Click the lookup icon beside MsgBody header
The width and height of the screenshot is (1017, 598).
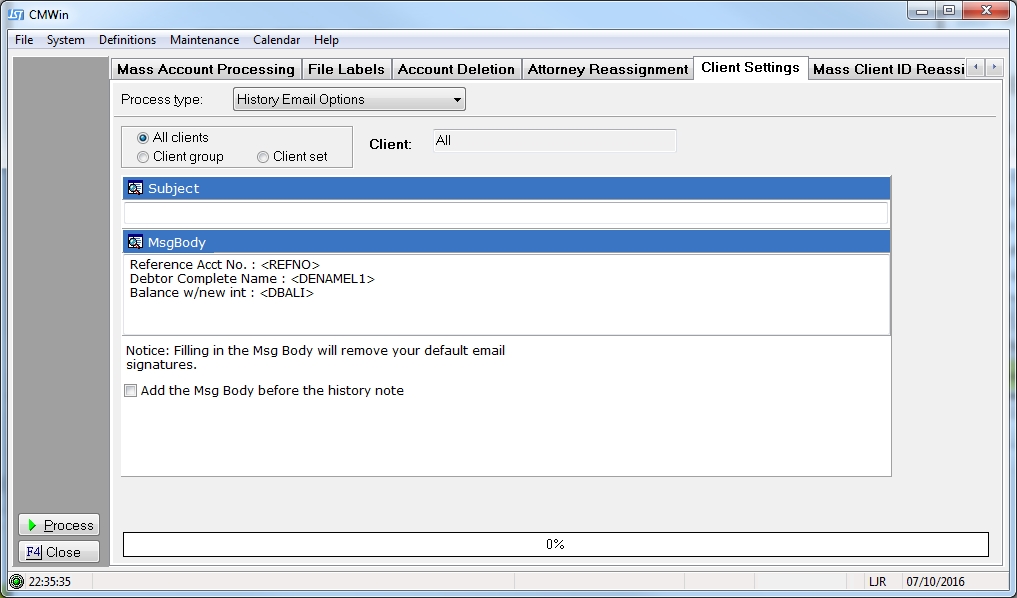135,242
